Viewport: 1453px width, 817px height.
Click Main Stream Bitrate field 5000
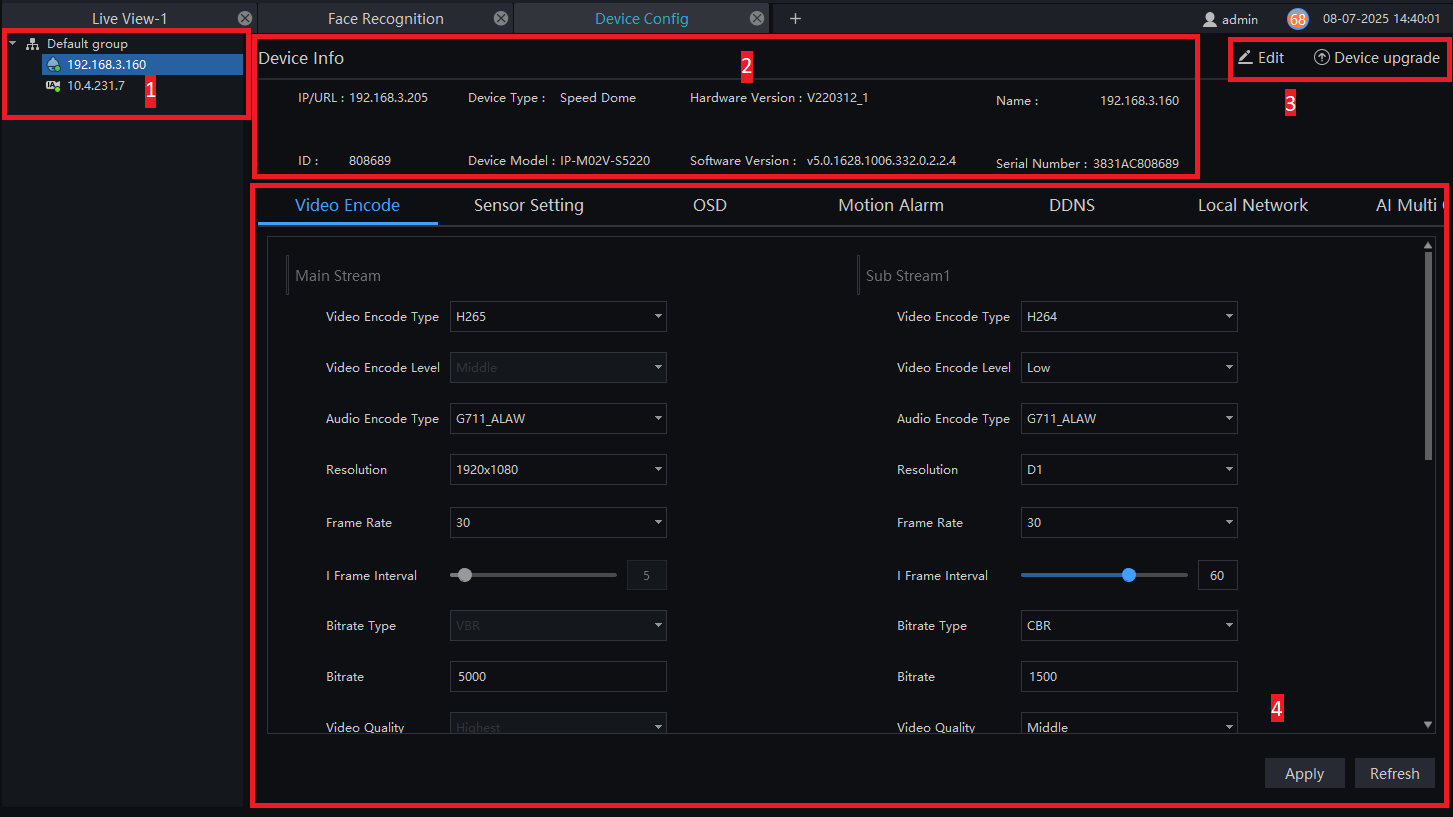click(558, 677)
